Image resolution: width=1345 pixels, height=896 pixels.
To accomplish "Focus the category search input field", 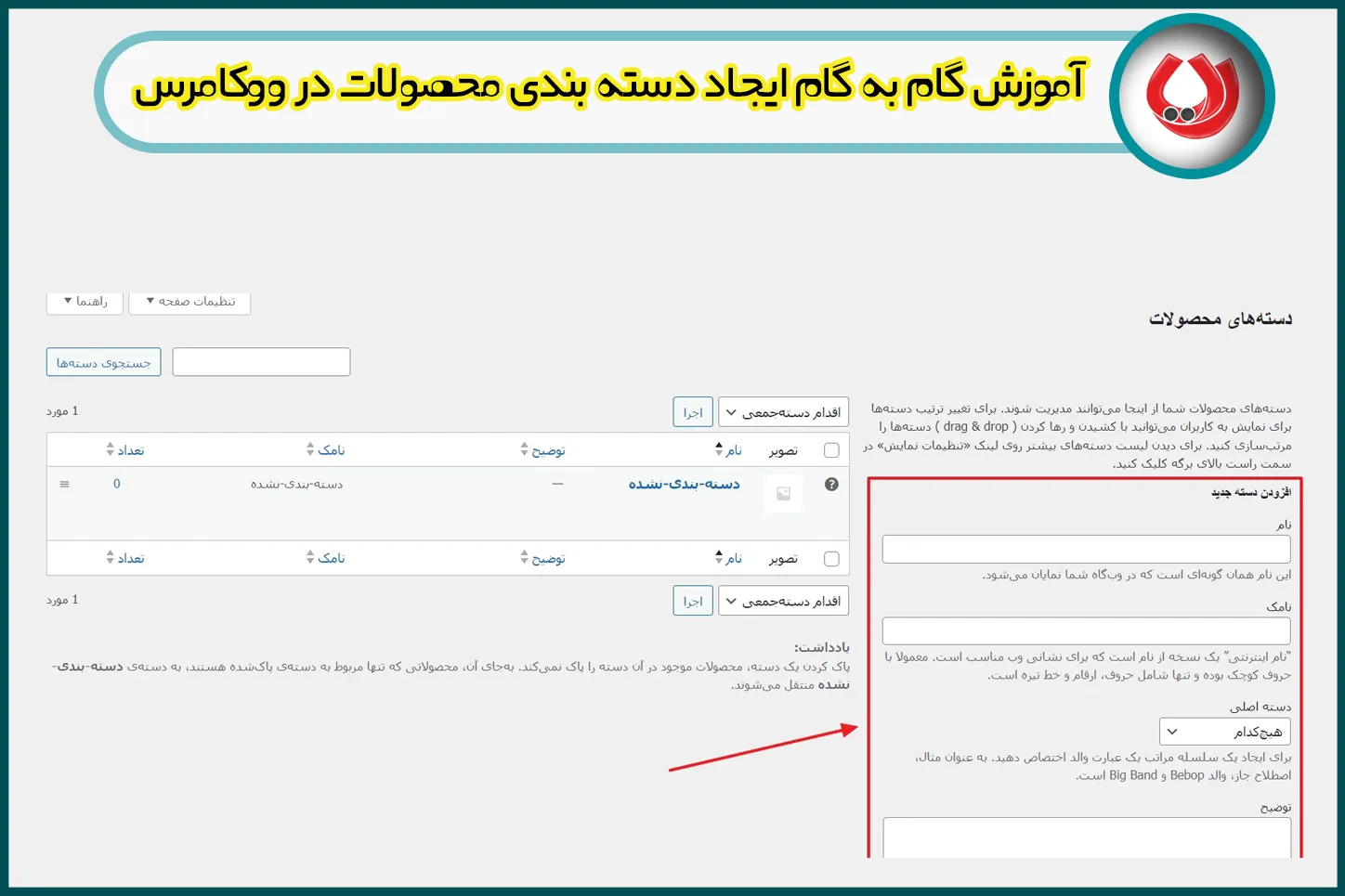I will [x=261, y=362].
